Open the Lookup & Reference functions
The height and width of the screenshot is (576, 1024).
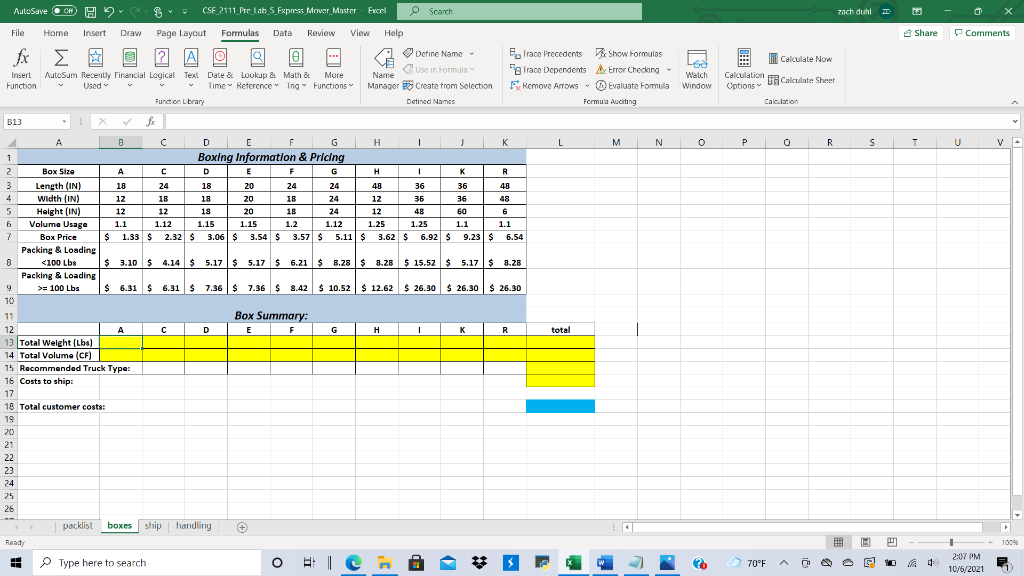[258, 69]
